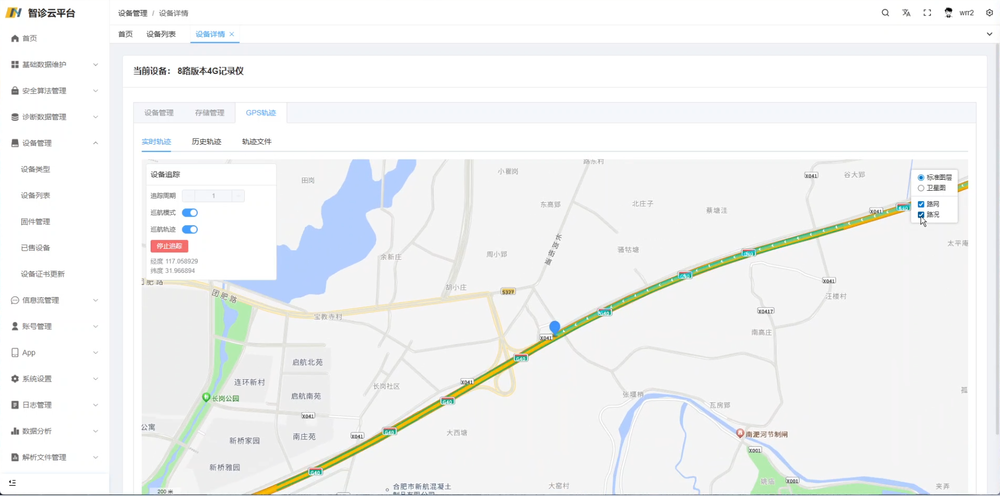Switch to the 设备管理 panel tab
This screenshot has width=1000, height=496.
point(159,113)
